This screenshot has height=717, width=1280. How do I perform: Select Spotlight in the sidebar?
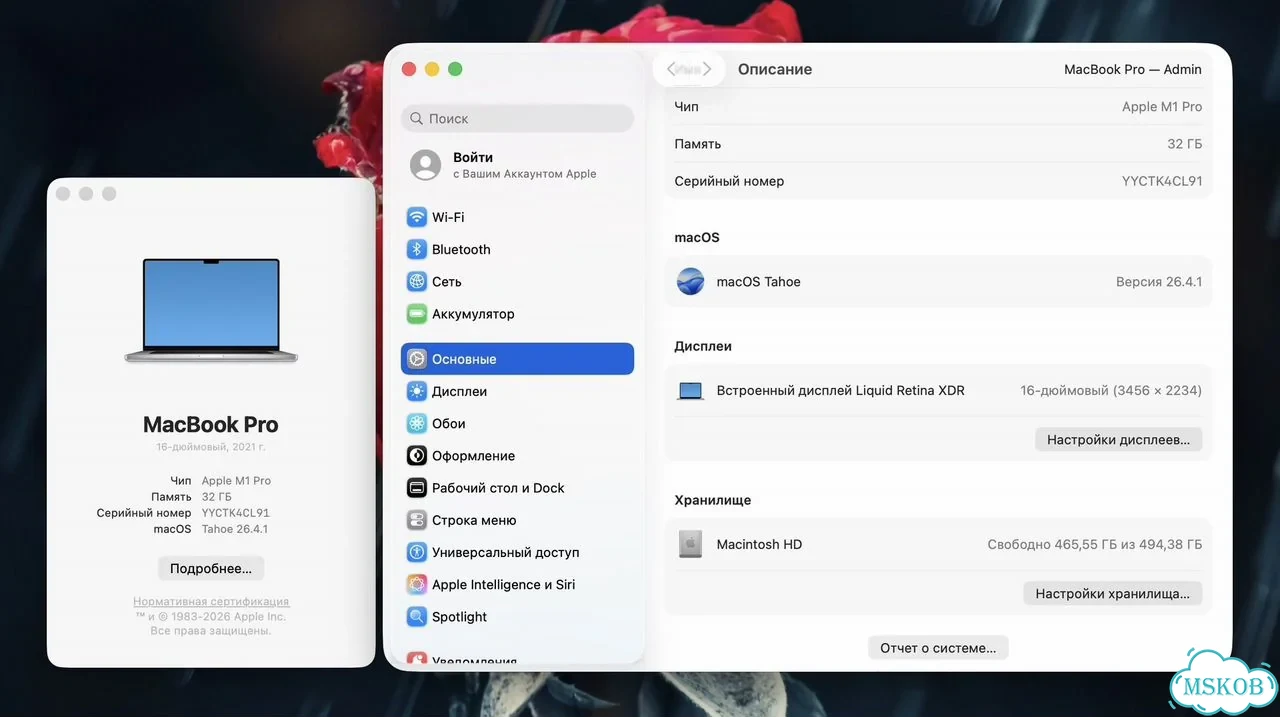tap(518, 617)
